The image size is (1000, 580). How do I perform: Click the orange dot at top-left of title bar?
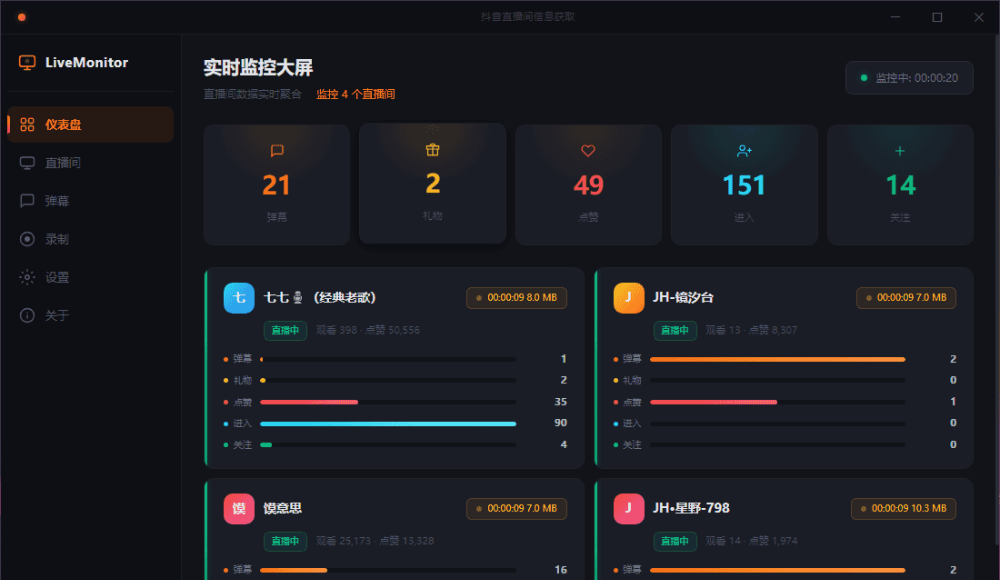tap(22, 17)
